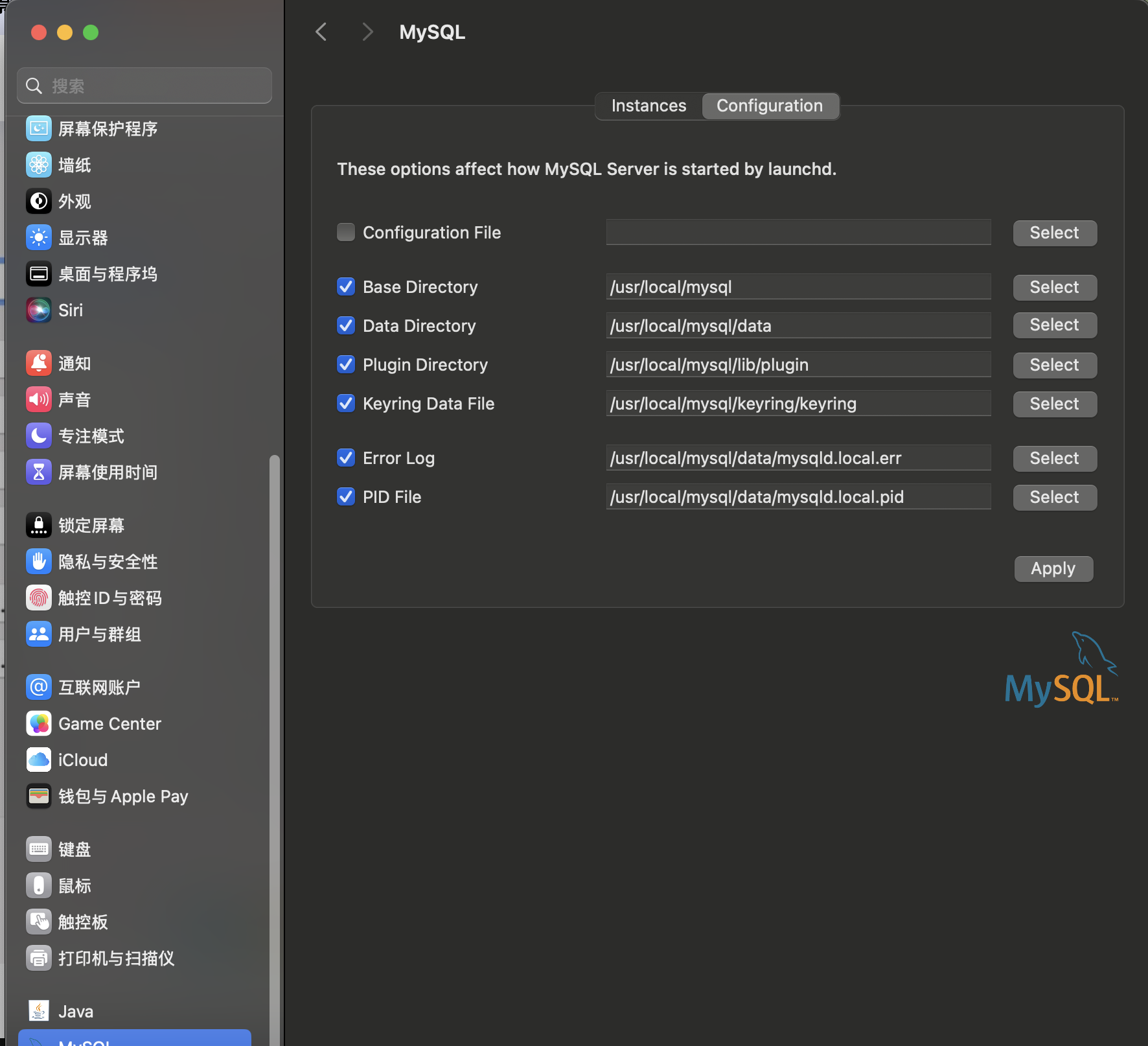The image size is (1148, 1046).
Task: Open Mouse settings icon (鼠标)
Action: click(x=39, y=886)
